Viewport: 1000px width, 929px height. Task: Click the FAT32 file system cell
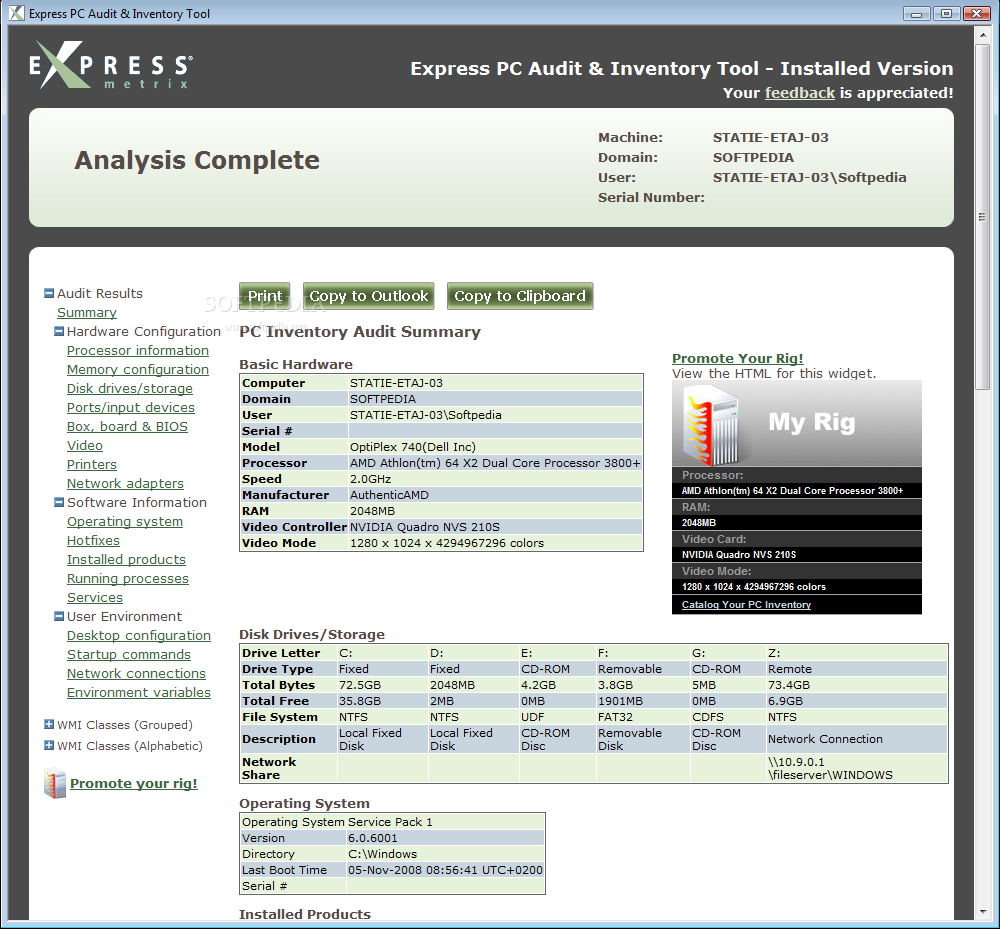pos(643,717)
